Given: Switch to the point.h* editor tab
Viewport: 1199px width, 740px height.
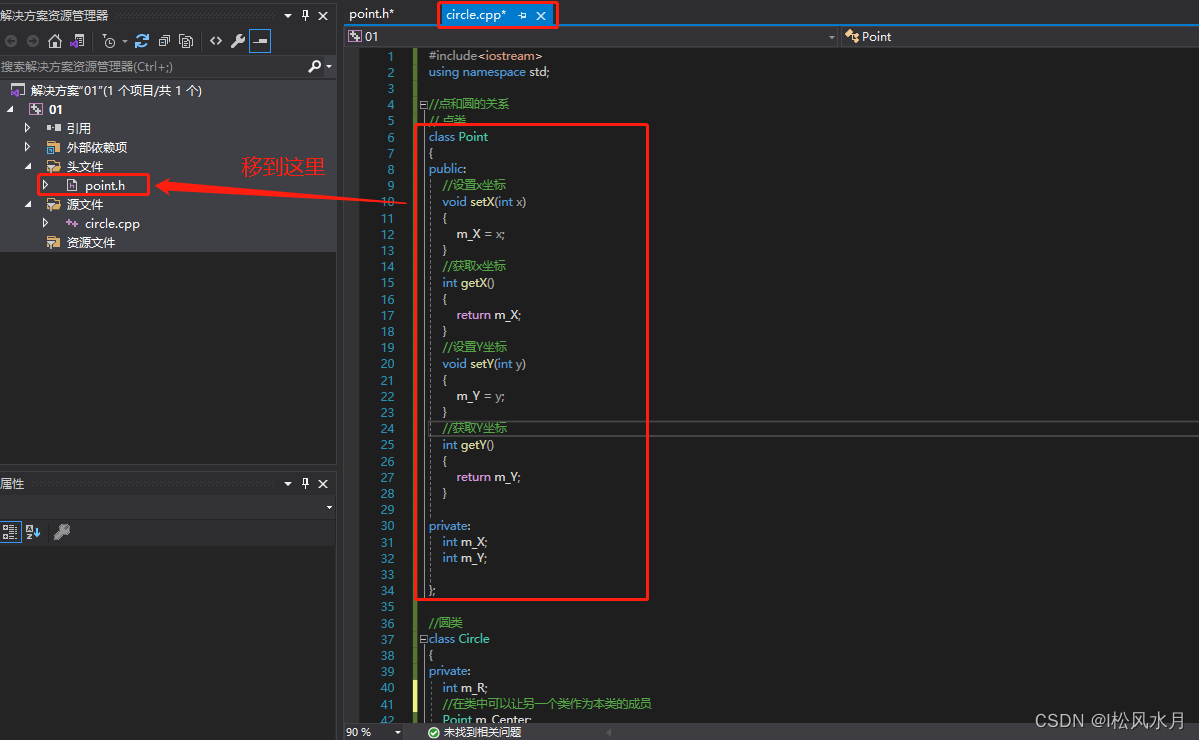Looking at the screenshot, I should coord(372,14).
